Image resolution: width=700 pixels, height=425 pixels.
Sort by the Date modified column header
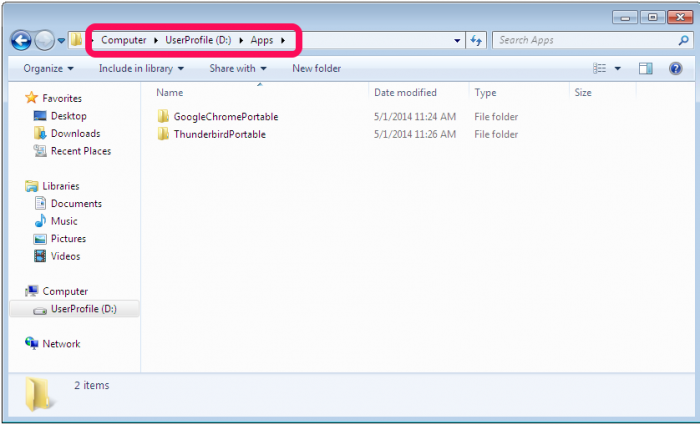point(405,92)
